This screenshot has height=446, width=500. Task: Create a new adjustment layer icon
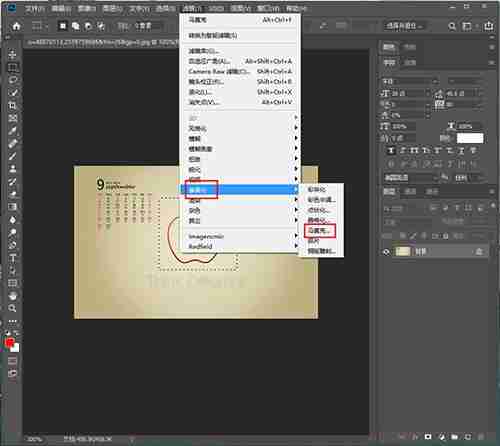[x=442, y=436]
